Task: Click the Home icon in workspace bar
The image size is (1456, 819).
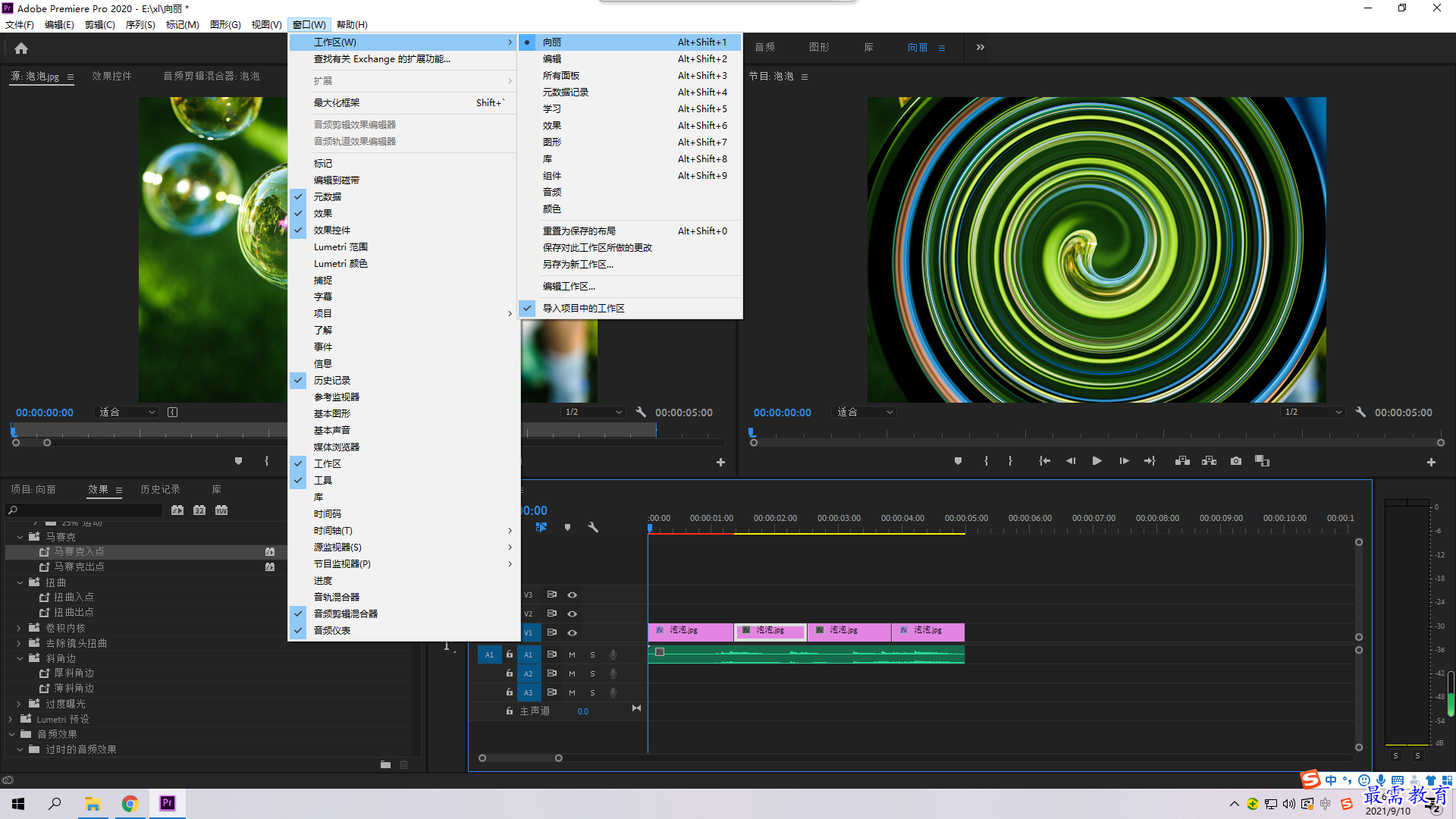Action: [21, 49]
